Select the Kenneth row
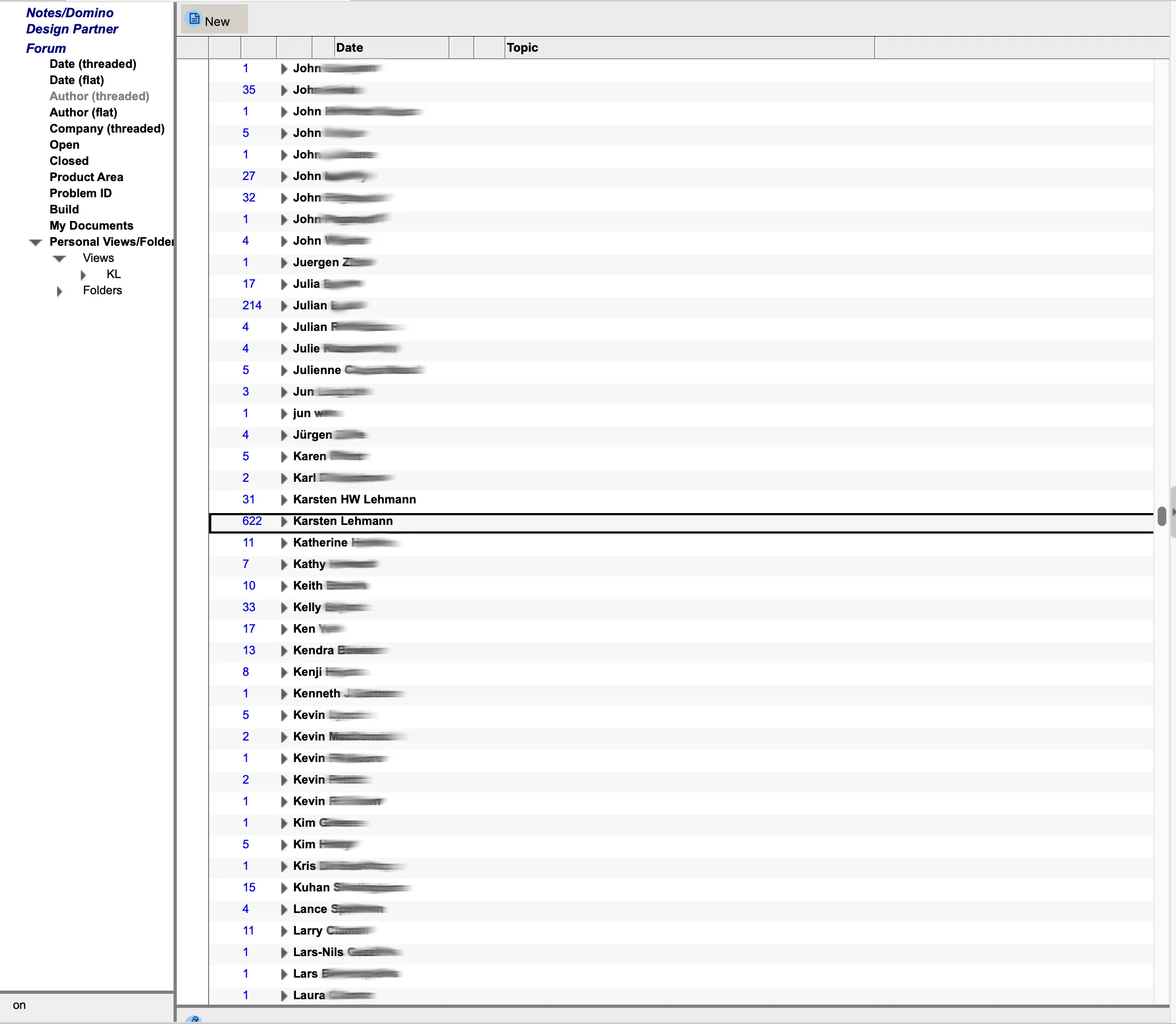This screenshot has height=1024, width=1176. coord(681,693)
